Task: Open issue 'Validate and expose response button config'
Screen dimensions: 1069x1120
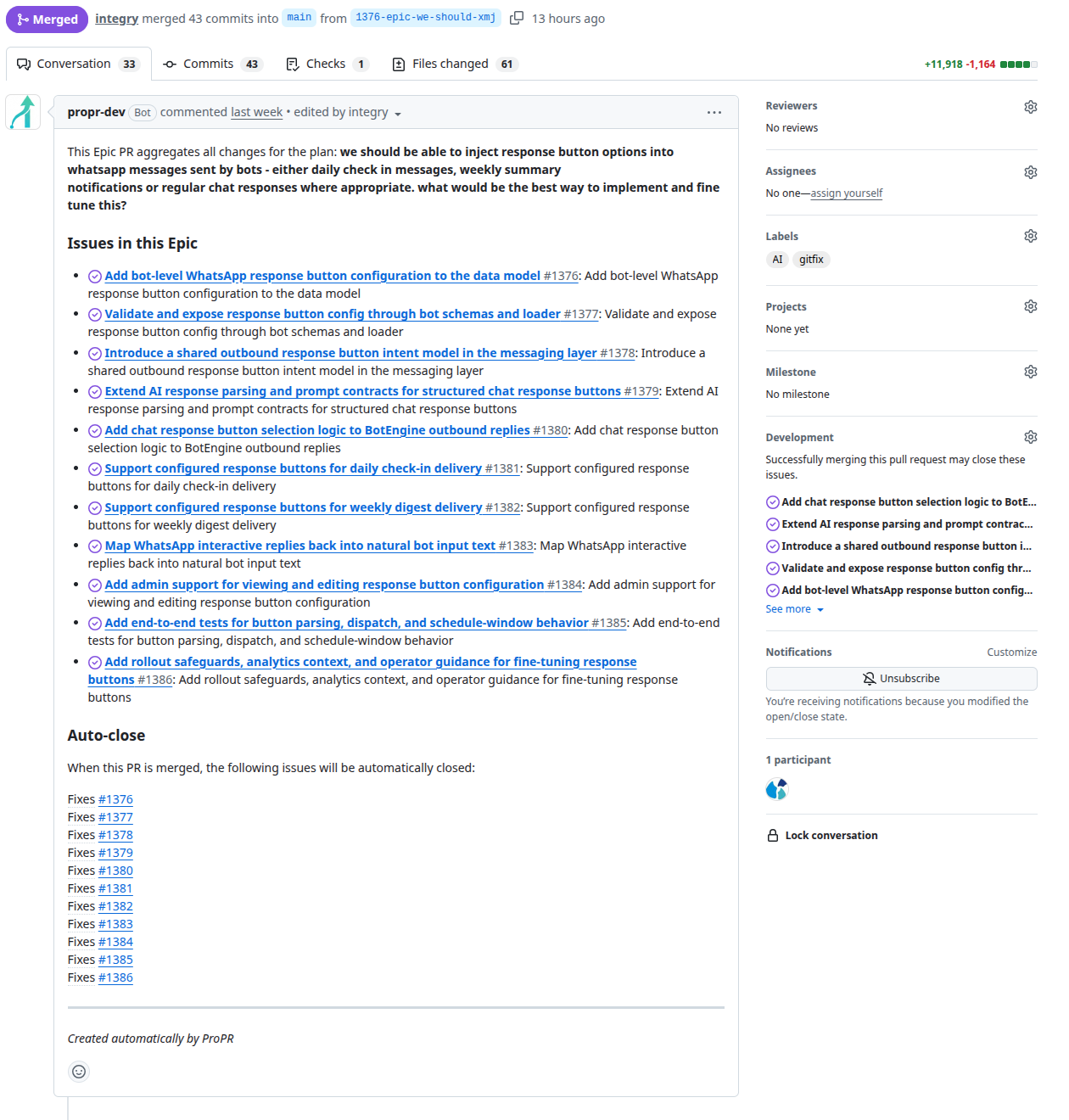Action: coord(333,314)
